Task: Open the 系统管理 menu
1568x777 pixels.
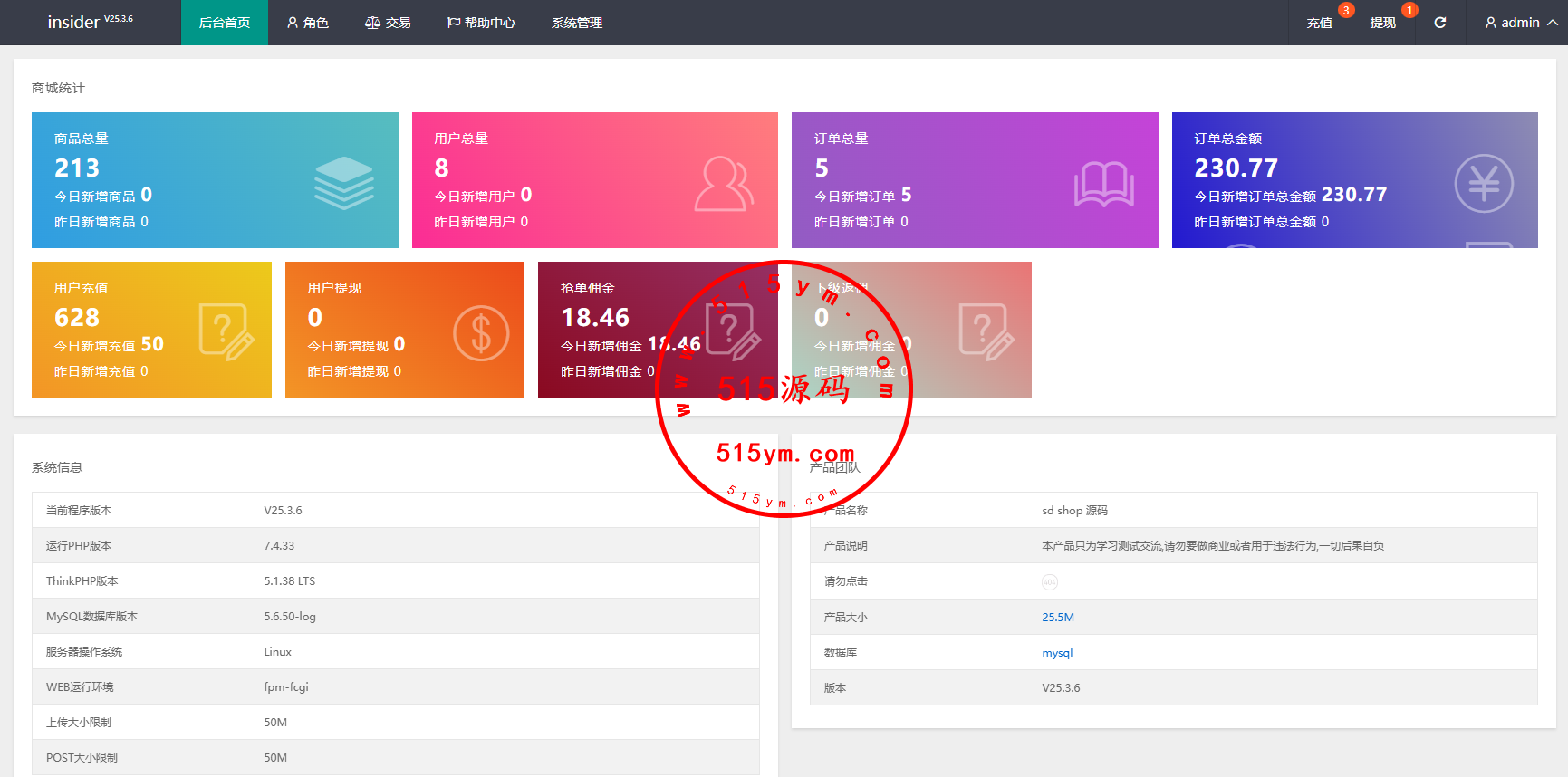Action: 577,23
